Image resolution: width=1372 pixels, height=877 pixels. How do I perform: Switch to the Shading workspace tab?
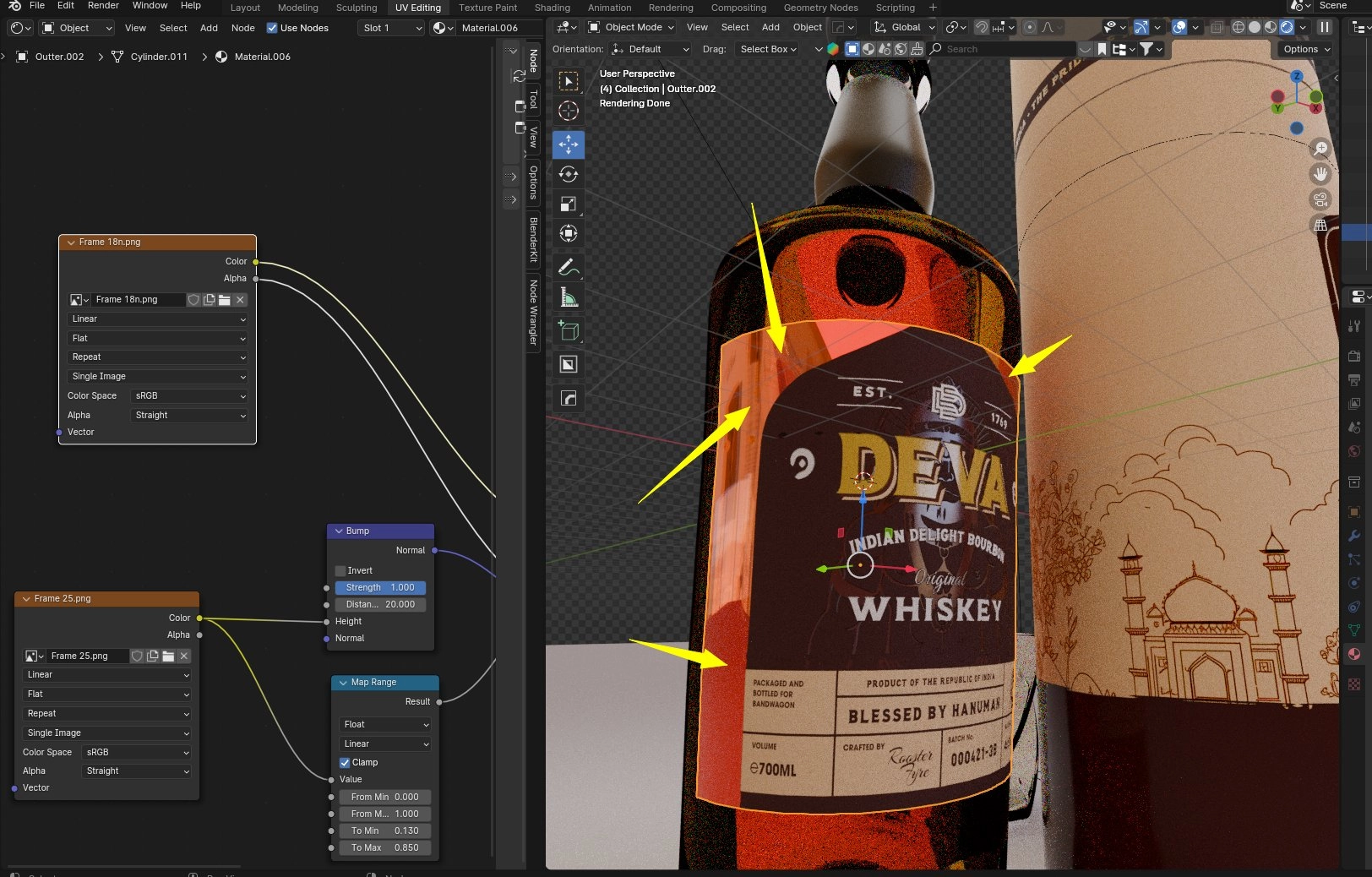[553, 8]
